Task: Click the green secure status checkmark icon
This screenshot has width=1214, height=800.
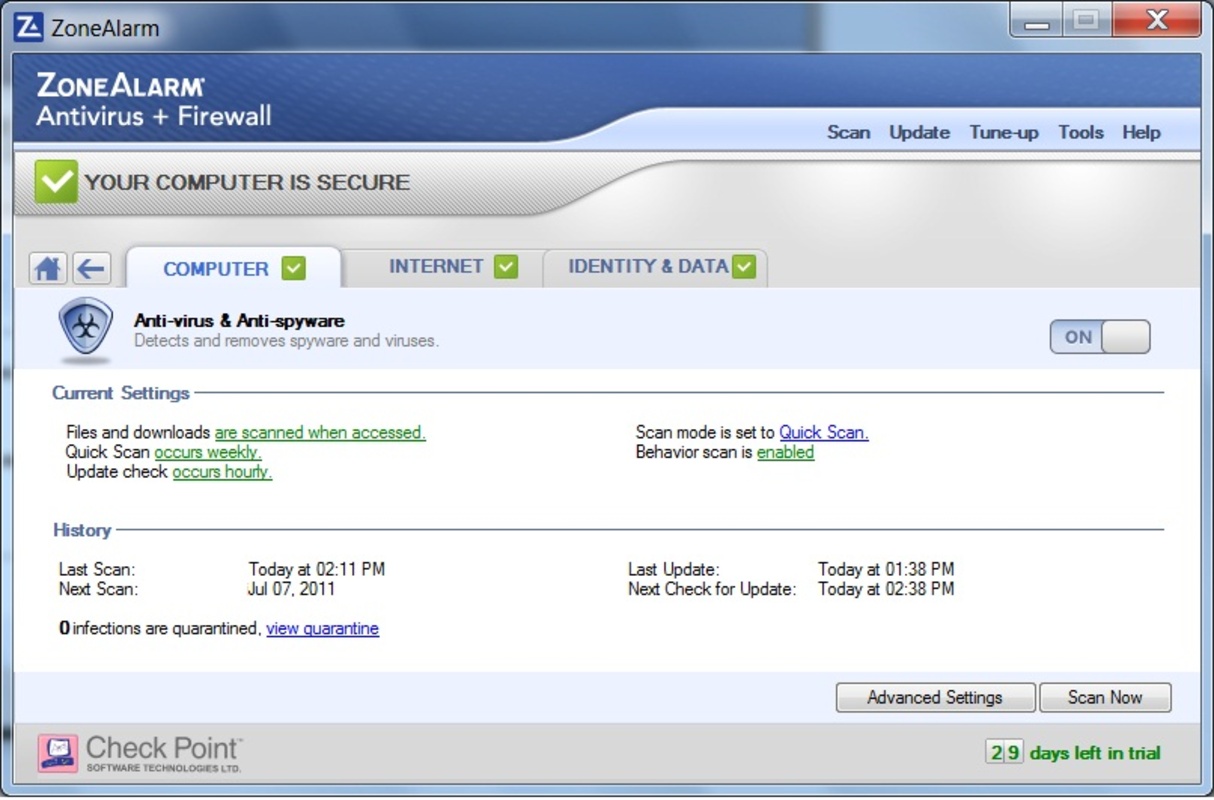Action: [56, 182]
